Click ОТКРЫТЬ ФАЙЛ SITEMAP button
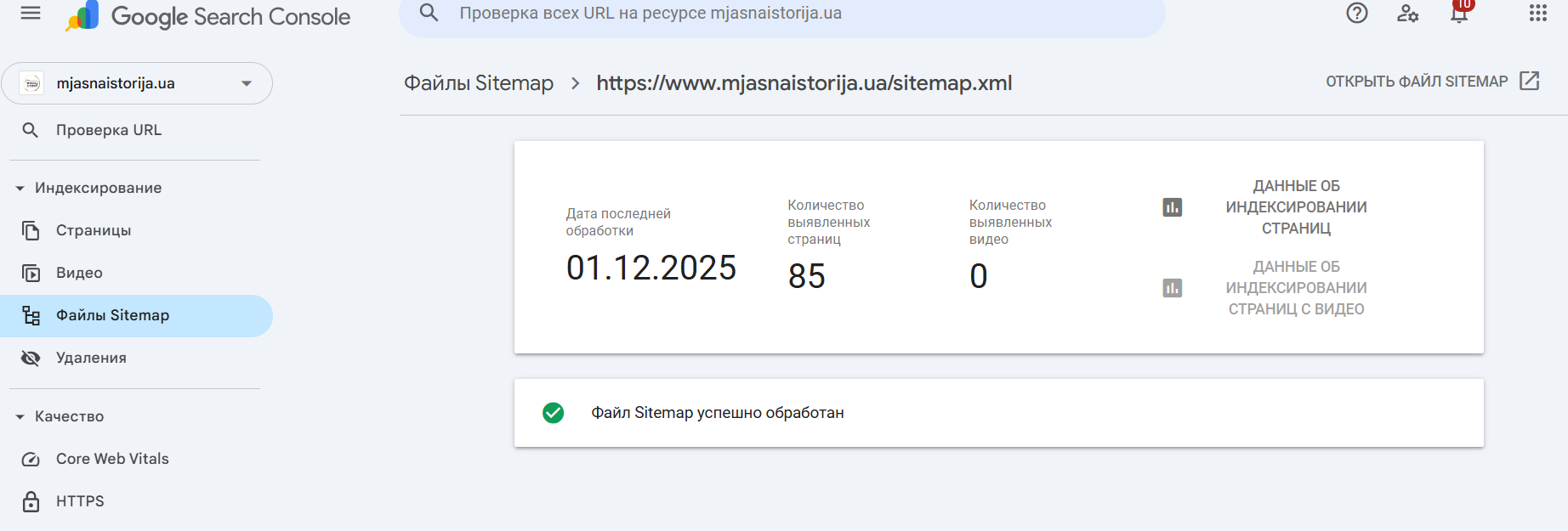 pos(1433,82)
